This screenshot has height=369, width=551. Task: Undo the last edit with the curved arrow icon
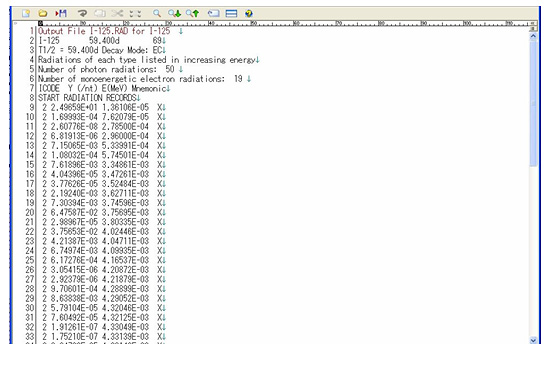pyautogui.click(x=83, y=13)
